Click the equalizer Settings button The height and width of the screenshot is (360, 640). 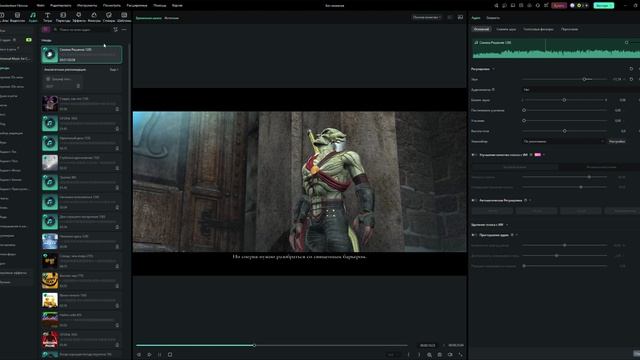pos(617,141)
